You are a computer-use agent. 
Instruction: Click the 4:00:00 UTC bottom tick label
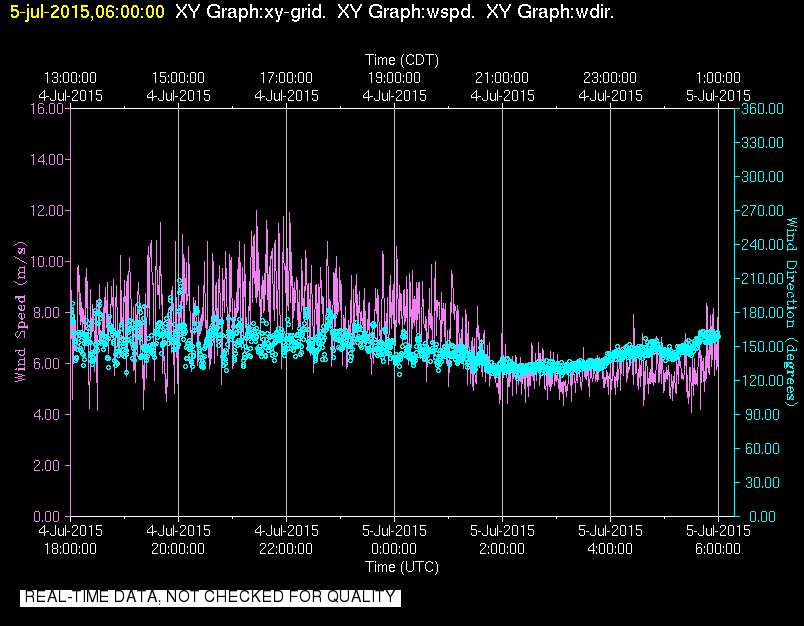pyautogui.click(x=610, y=549)
